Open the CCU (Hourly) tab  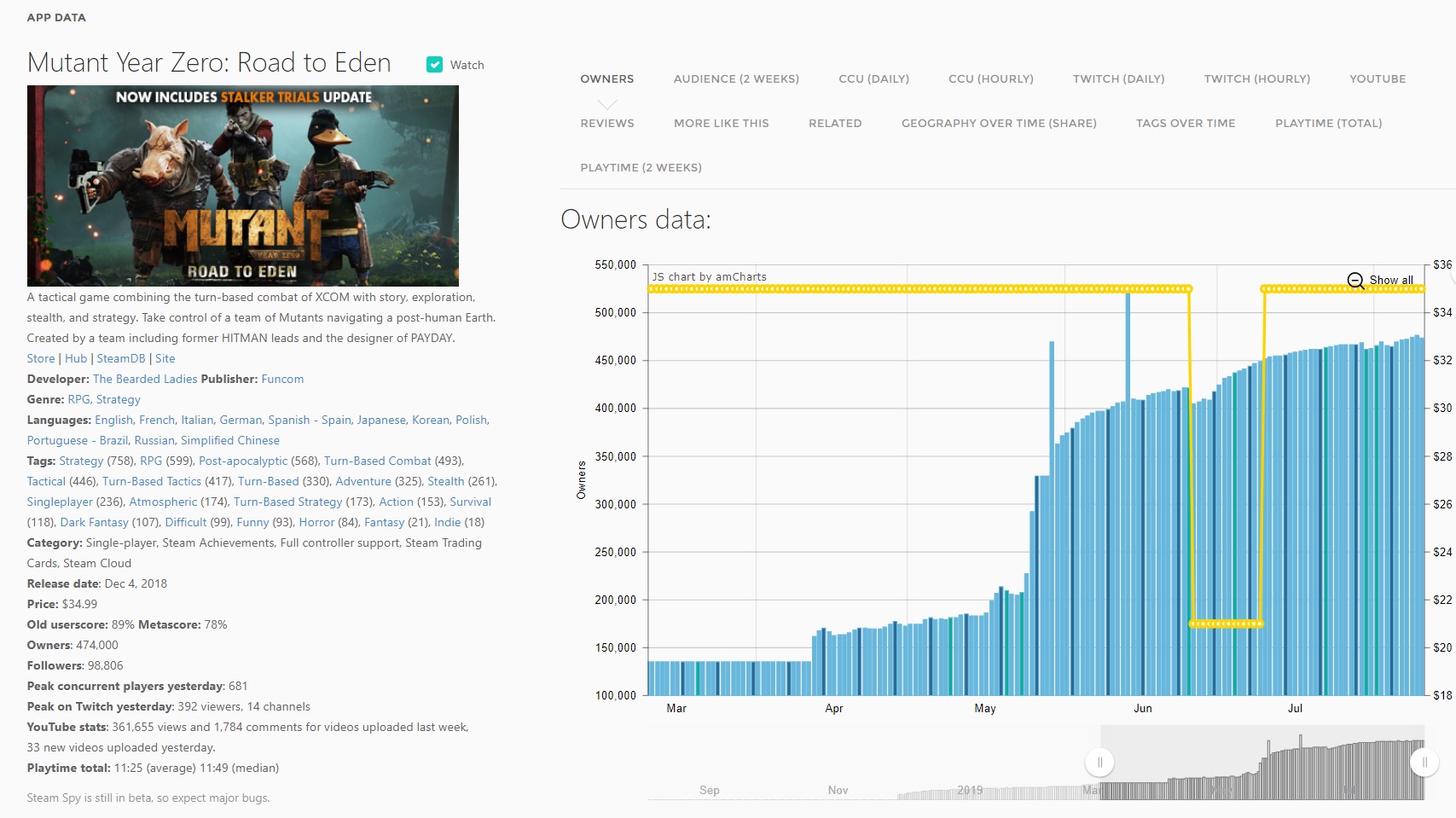point(991,78)
